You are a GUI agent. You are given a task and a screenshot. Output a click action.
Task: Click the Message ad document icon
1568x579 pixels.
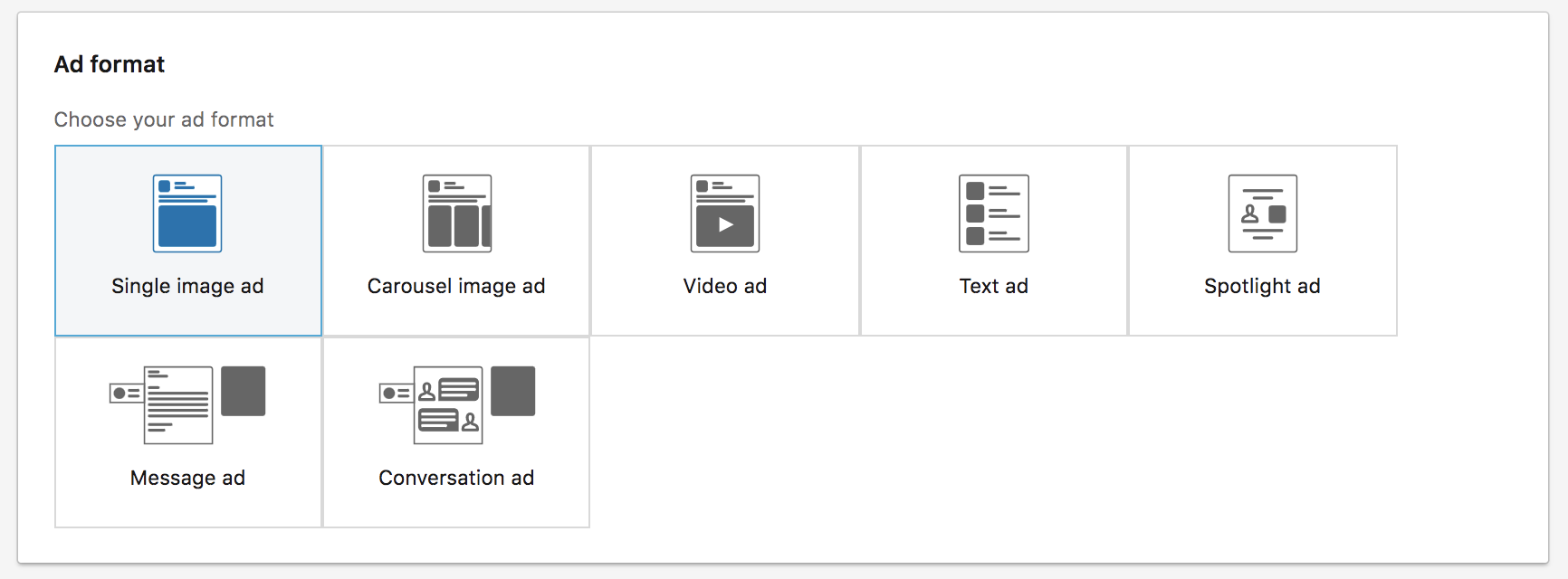point(178,404)
